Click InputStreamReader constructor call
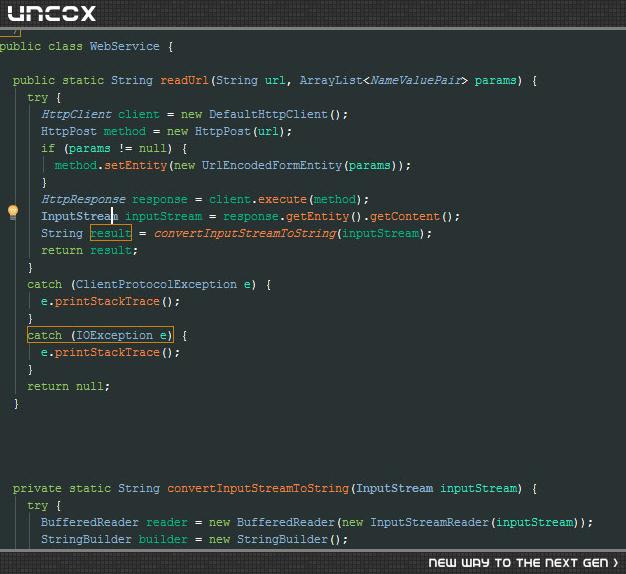 click(429, 522)
